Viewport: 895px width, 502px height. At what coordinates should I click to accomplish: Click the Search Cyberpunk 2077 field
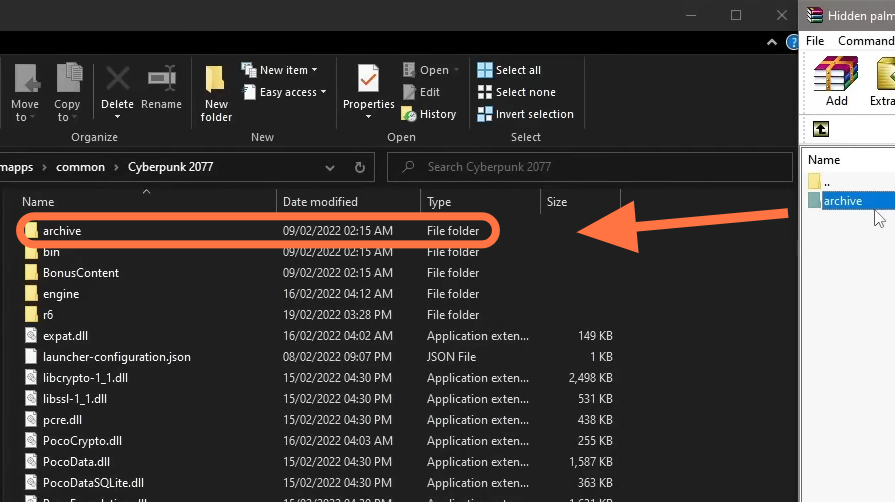590,167
